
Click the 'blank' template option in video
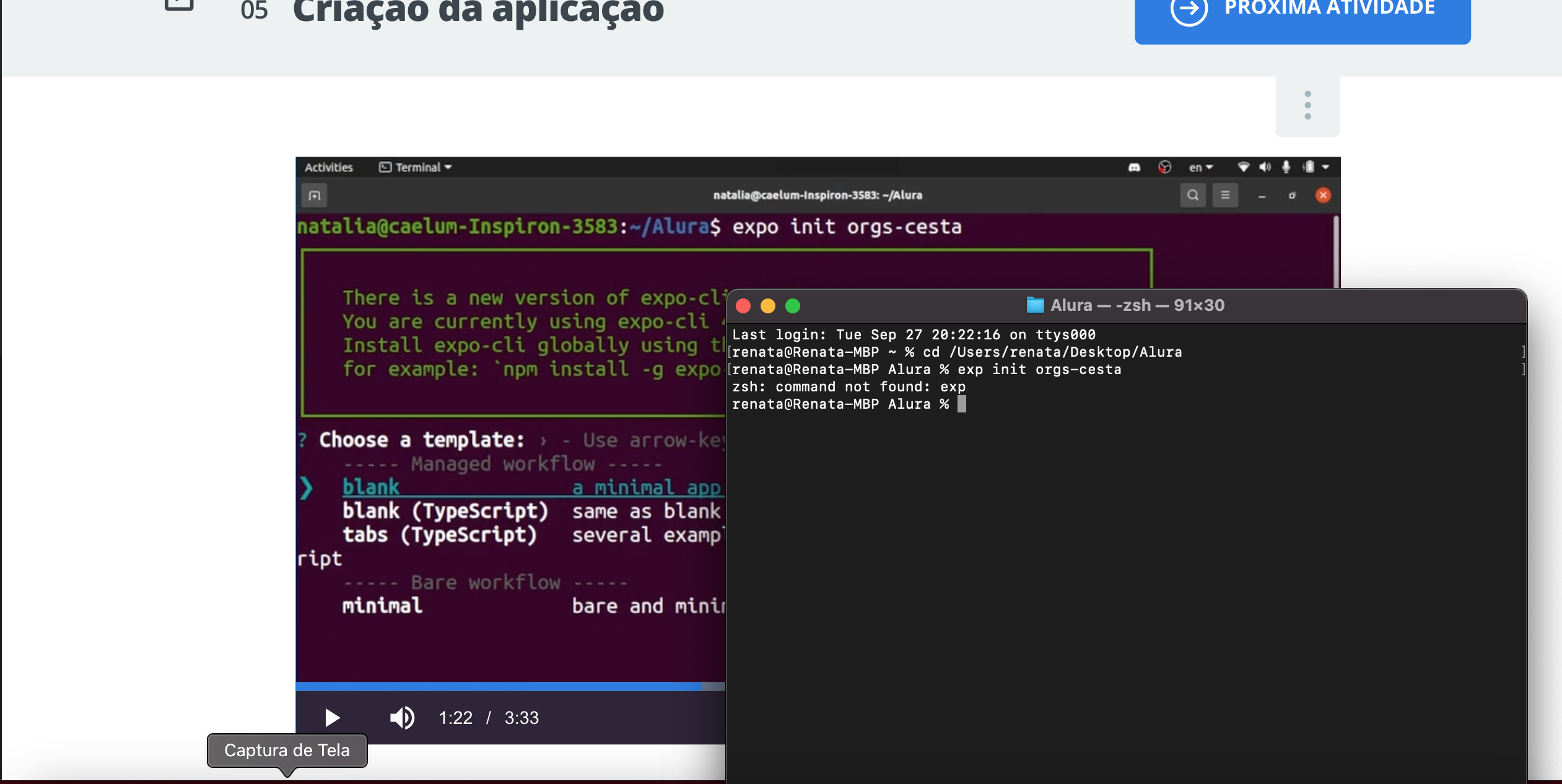point(371,487)
